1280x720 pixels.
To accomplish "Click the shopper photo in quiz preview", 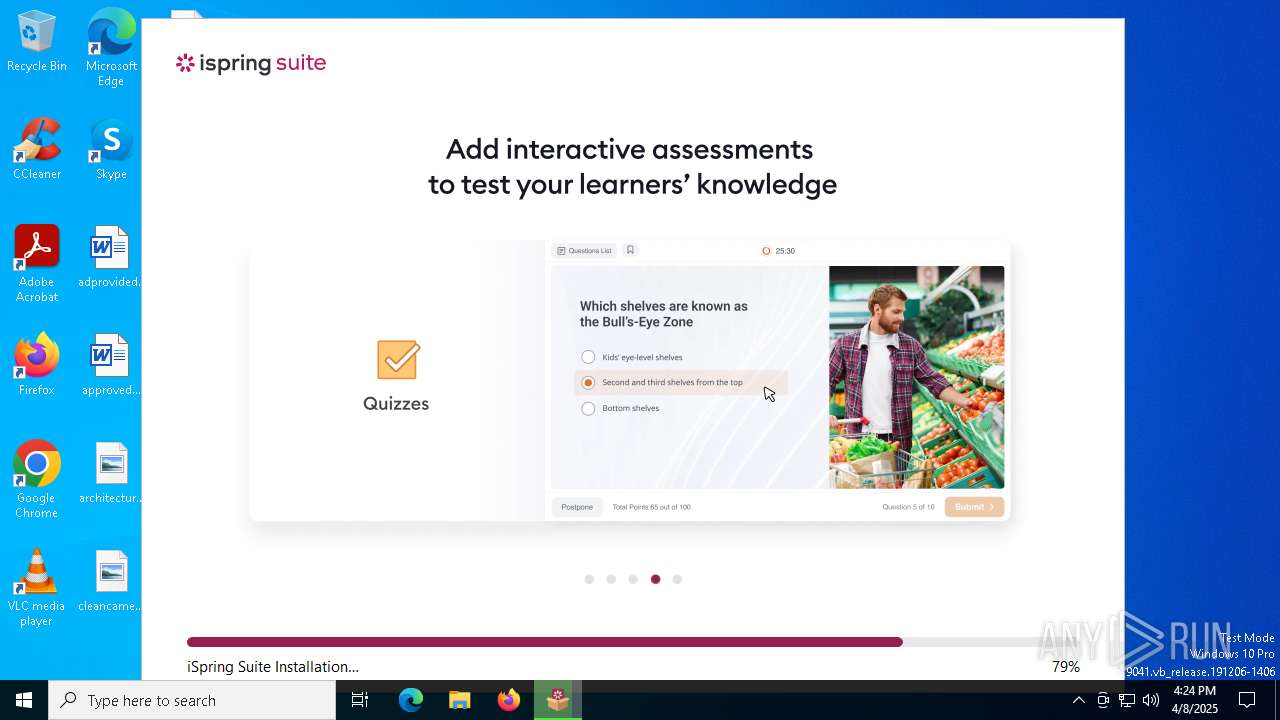I will click(916, 377).
